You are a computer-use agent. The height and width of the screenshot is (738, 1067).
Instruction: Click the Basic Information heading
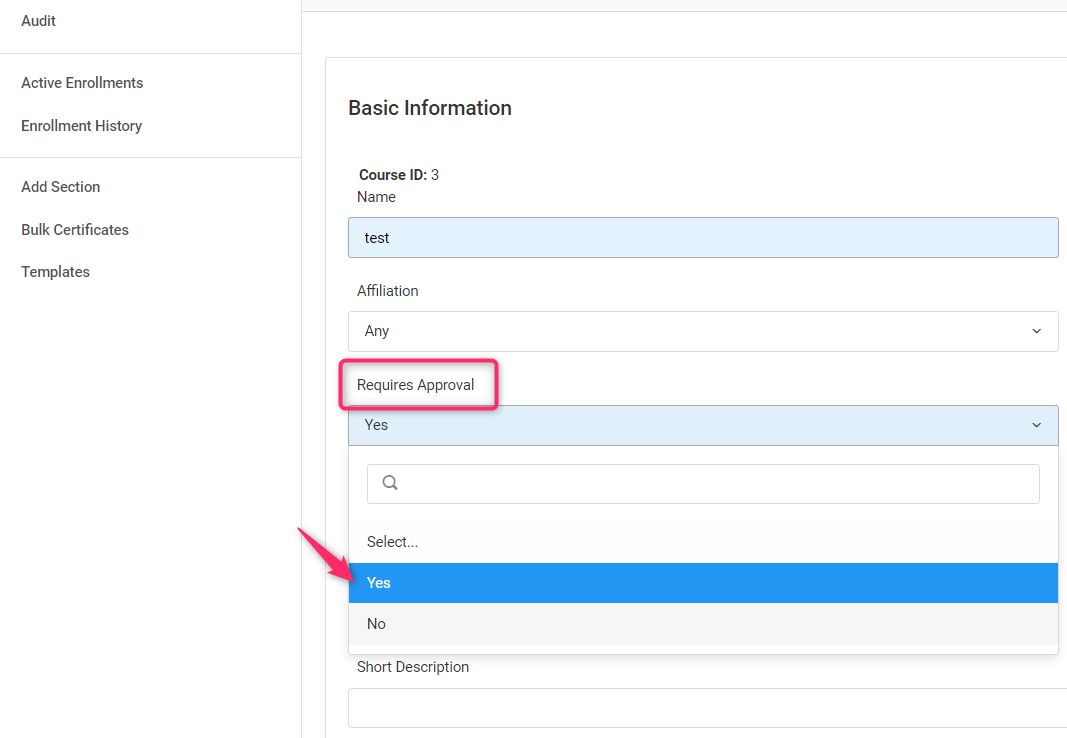430,108
